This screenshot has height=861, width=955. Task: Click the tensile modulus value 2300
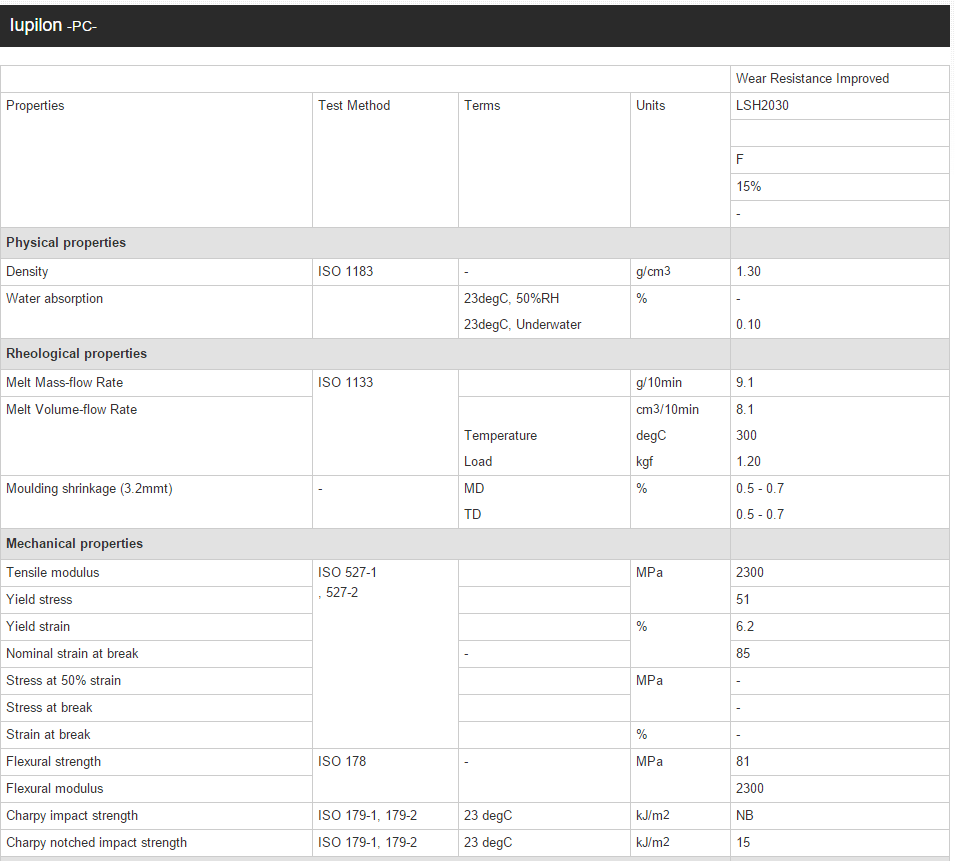(749, 572)
